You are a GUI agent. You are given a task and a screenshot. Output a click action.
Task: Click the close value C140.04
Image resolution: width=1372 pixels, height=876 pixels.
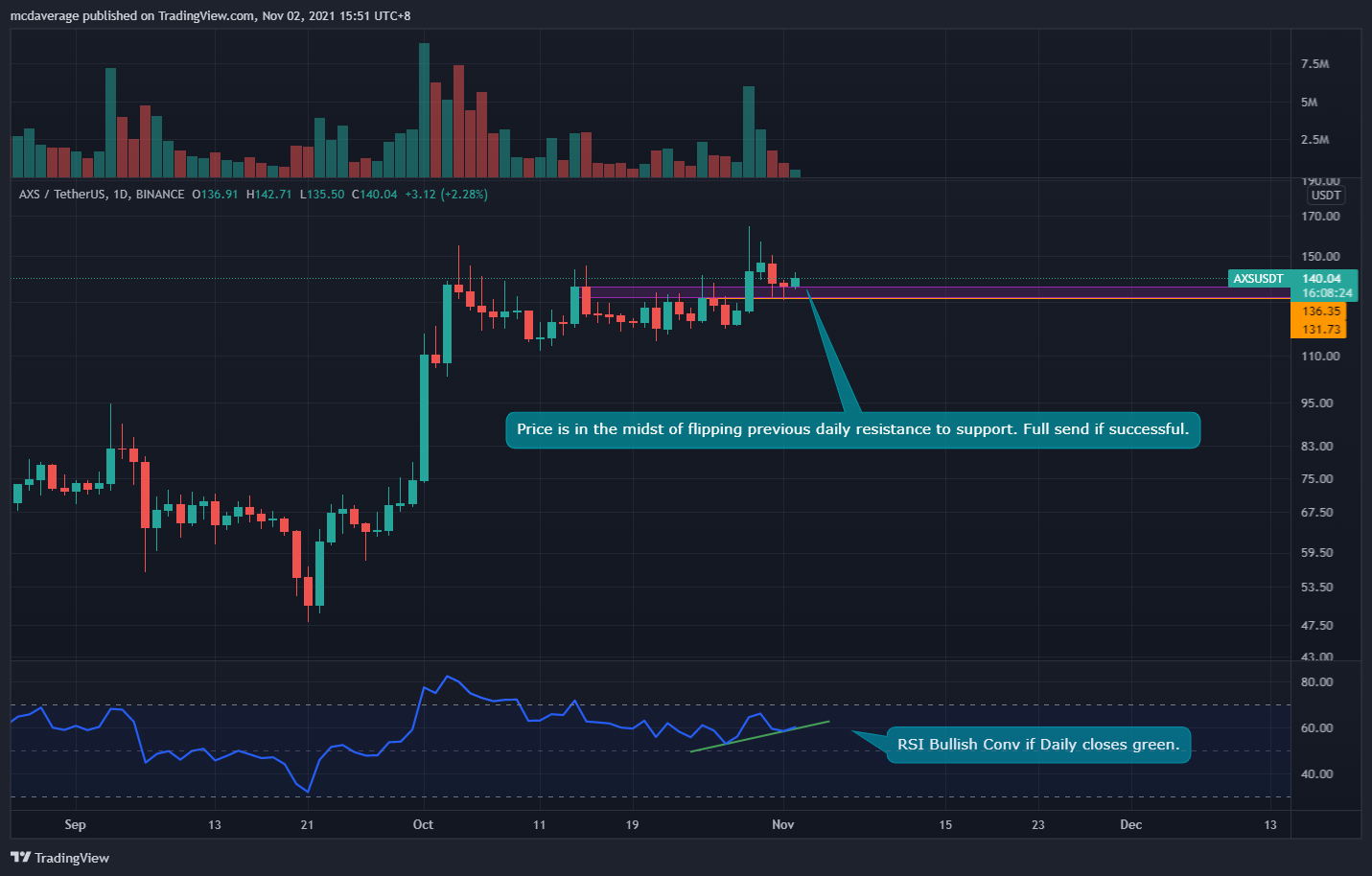click(374, 194)
